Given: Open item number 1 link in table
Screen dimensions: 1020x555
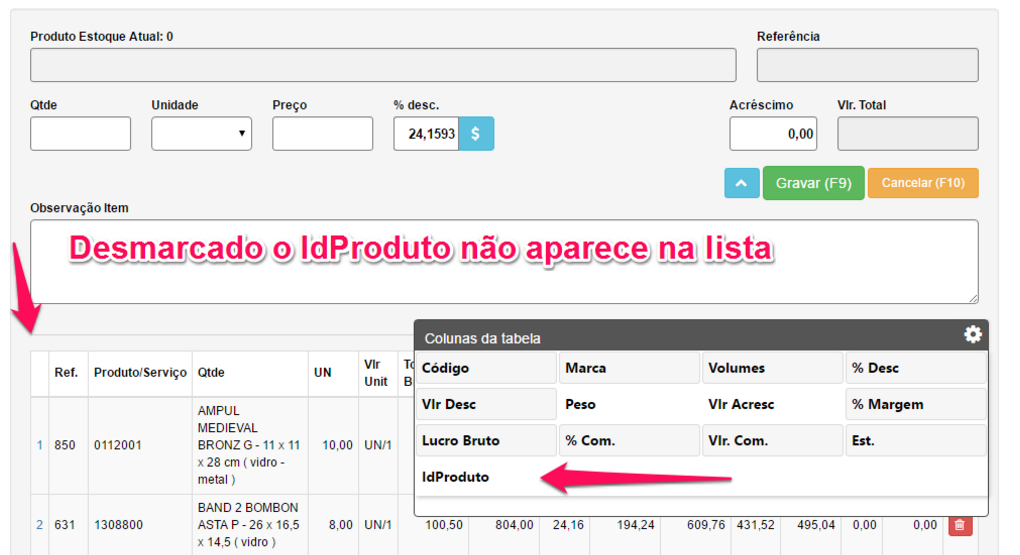Looking at the screenshot, I should [40, 445].
